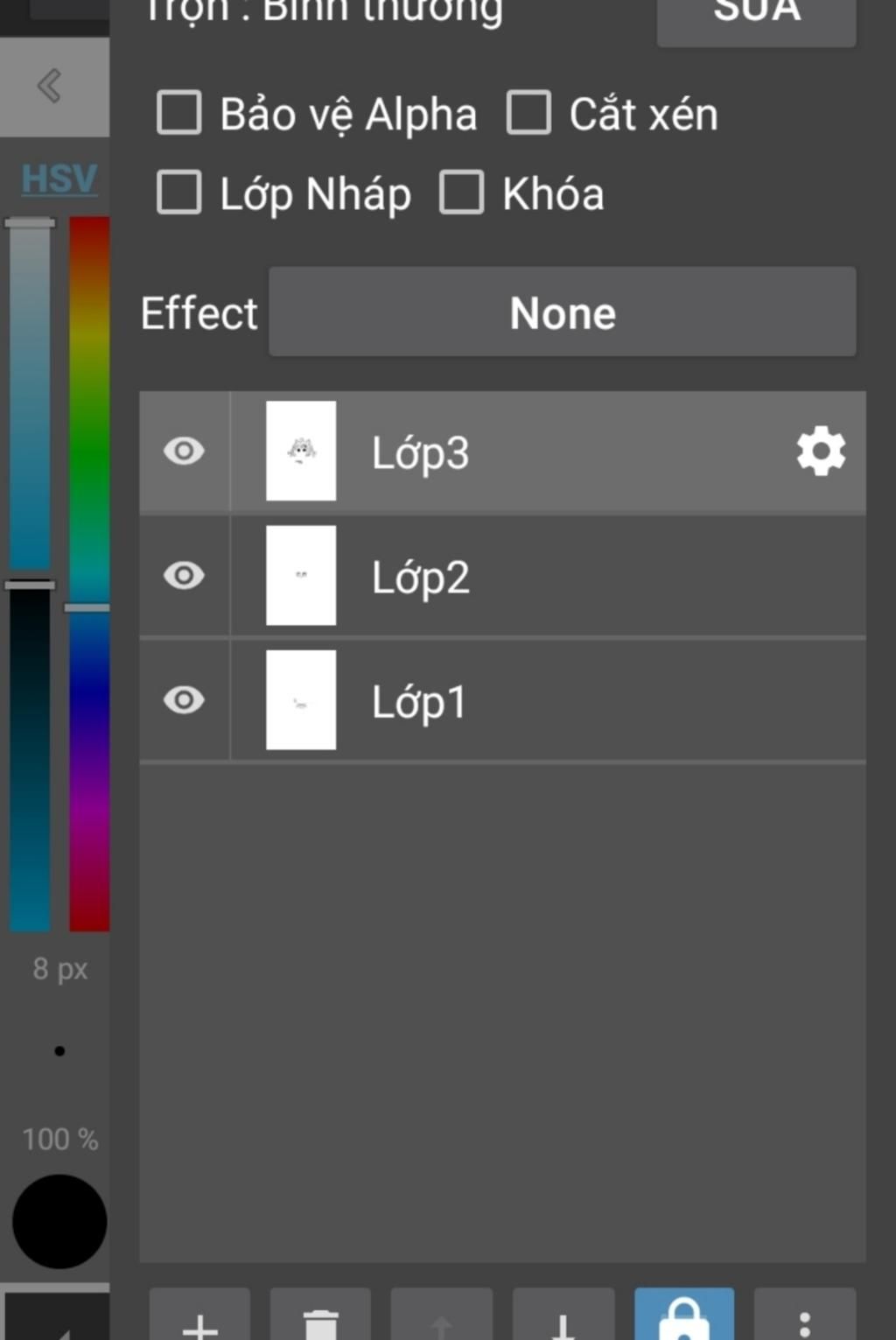Tick the Lớp Nháp checkbox

pyautogui.click(x=179, y=193)
